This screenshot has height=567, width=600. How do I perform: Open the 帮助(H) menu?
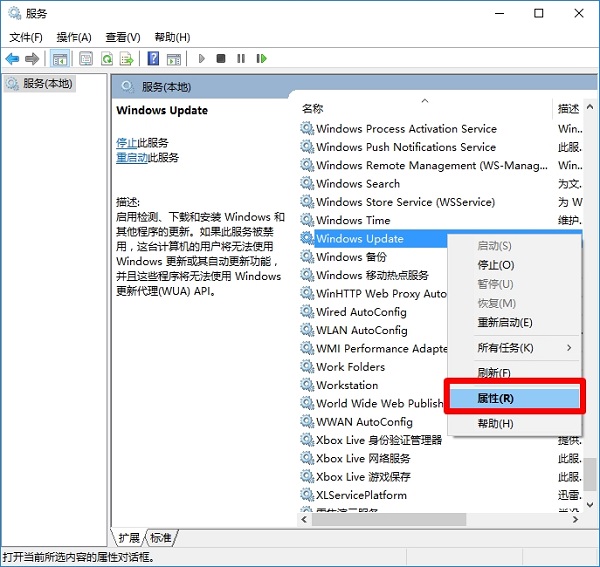coord(172,37)
